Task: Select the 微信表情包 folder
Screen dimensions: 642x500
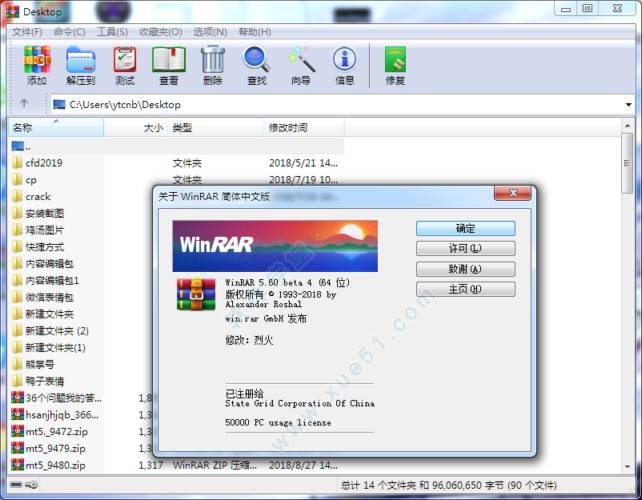Action: 43,297
